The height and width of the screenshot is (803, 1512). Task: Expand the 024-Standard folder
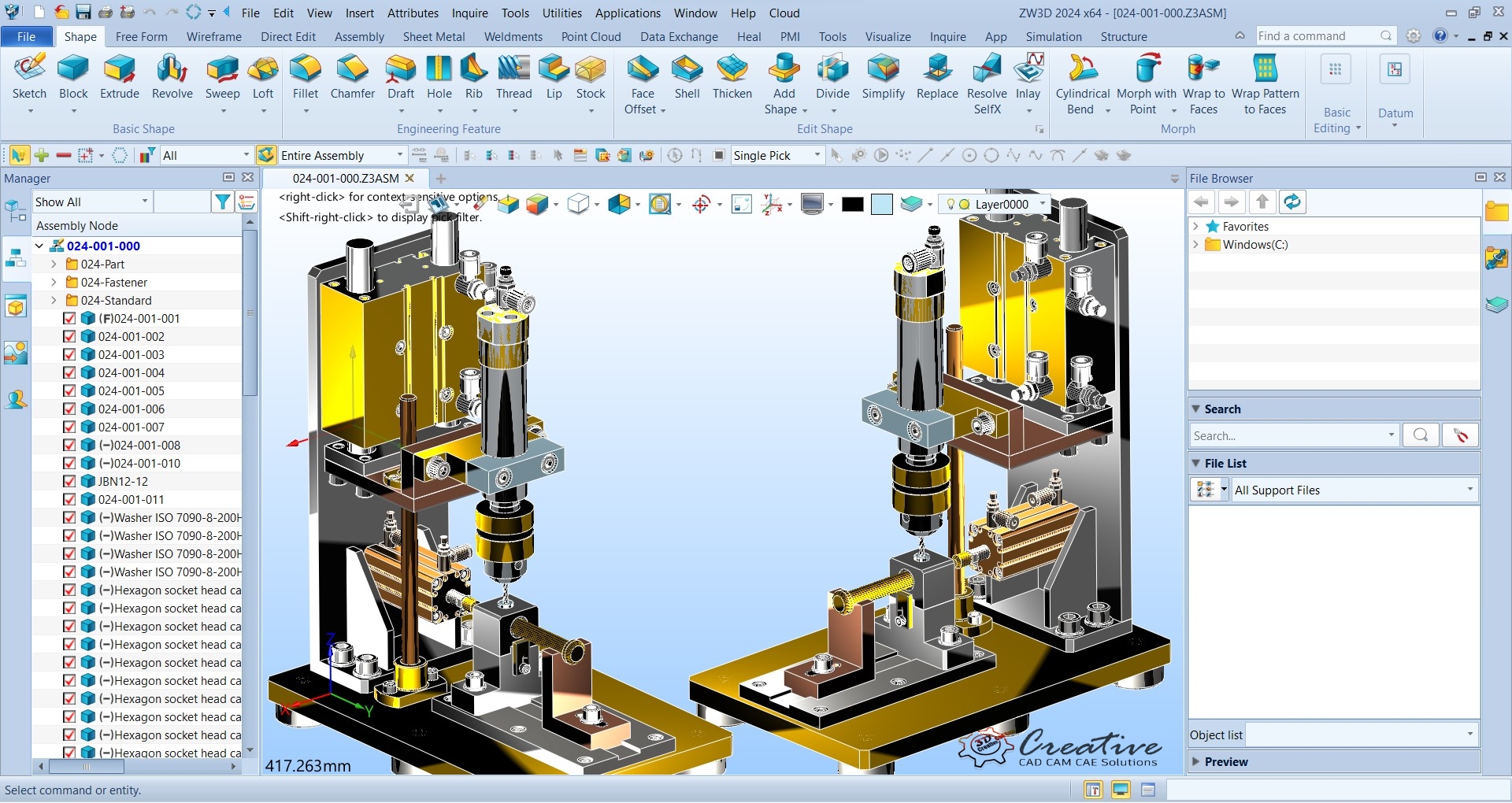(x=54, y=300)
